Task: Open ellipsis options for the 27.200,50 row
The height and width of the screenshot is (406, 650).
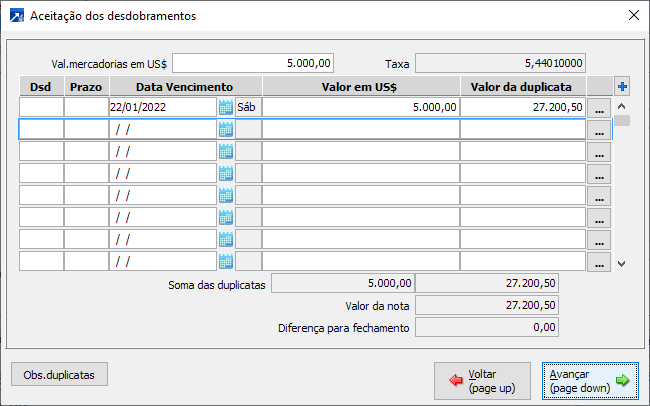Action: click(599, 107)
